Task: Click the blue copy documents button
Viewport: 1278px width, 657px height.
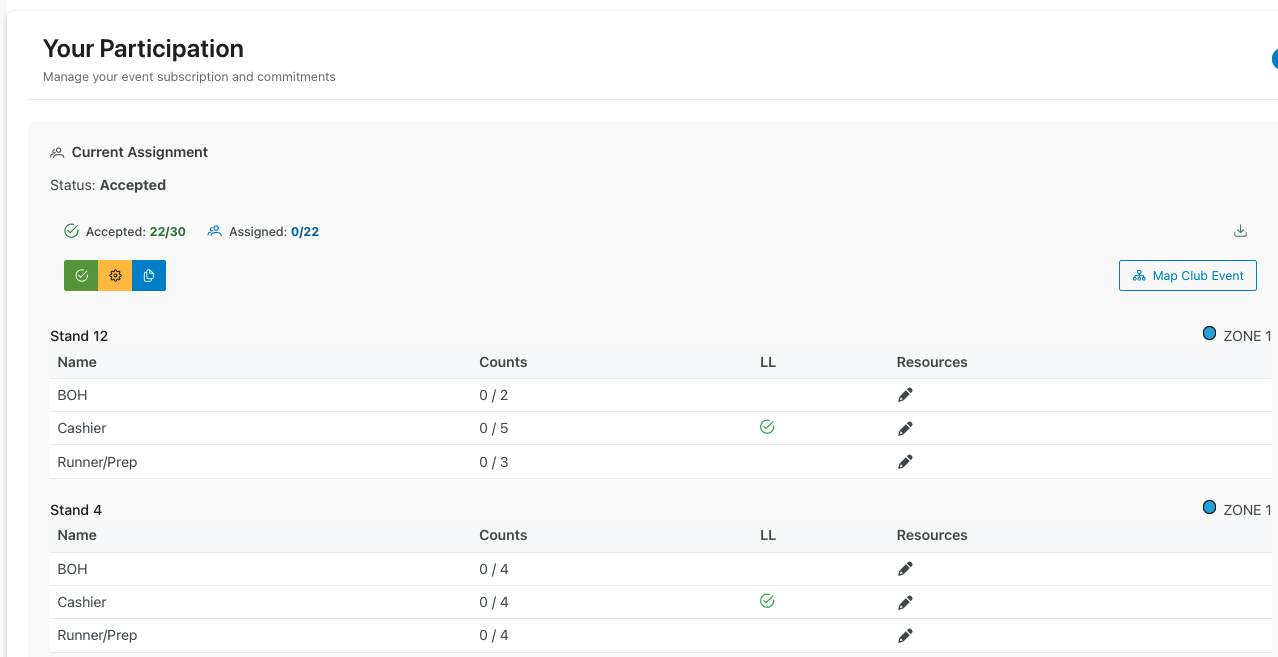Action: click(x=149, y=276)
